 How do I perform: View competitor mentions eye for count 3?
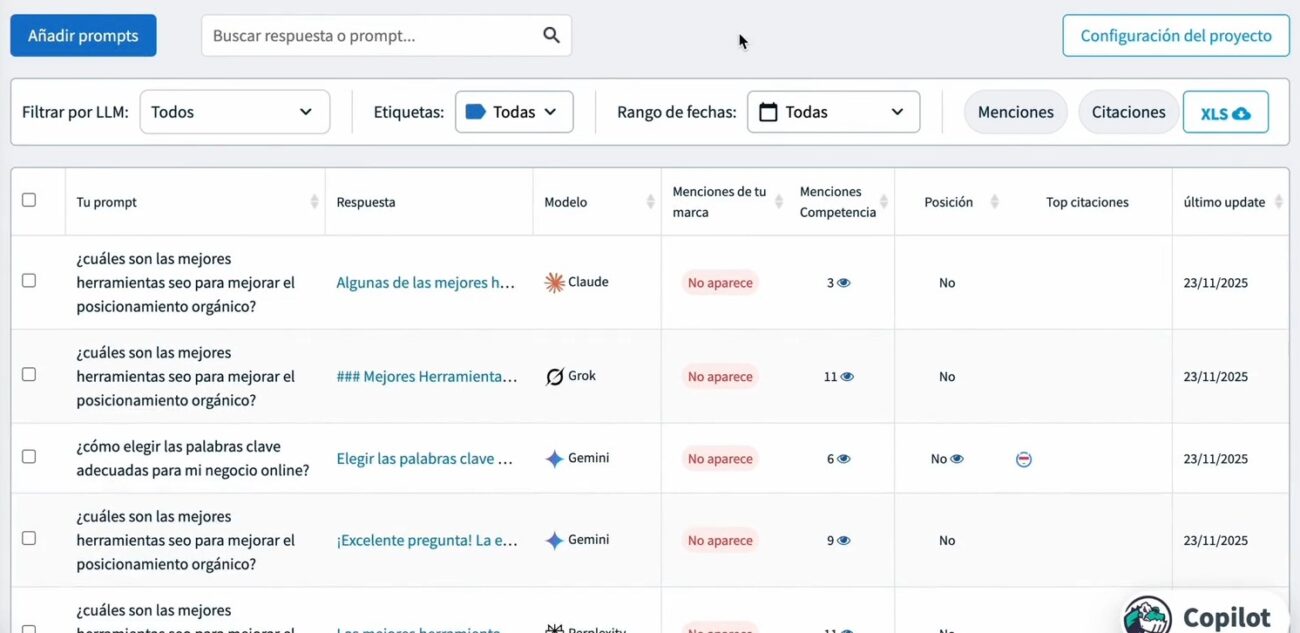(843, 283)
